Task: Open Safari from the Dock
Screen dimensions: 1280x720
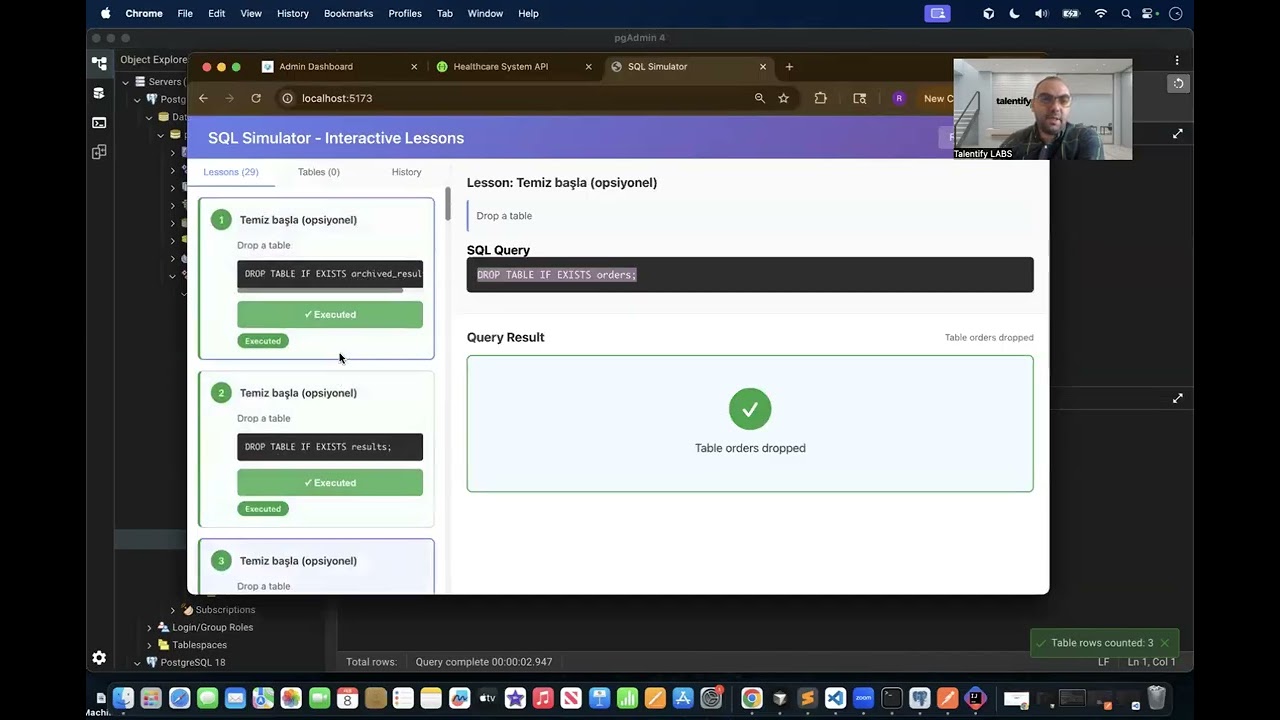Action: coord(180,698)
